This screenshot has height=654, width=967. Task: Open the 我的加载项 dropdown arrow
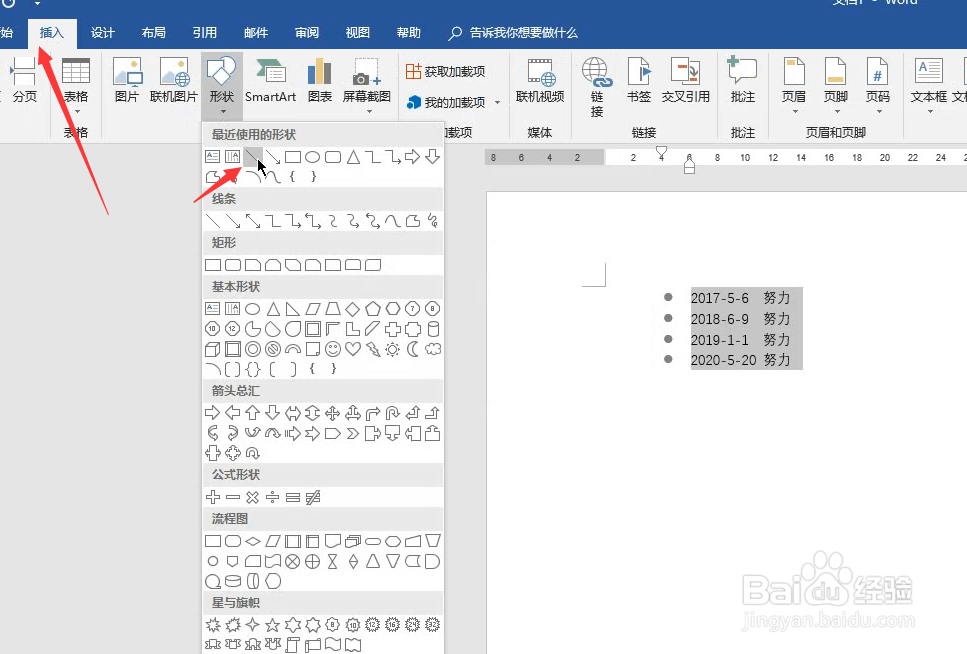497,102
